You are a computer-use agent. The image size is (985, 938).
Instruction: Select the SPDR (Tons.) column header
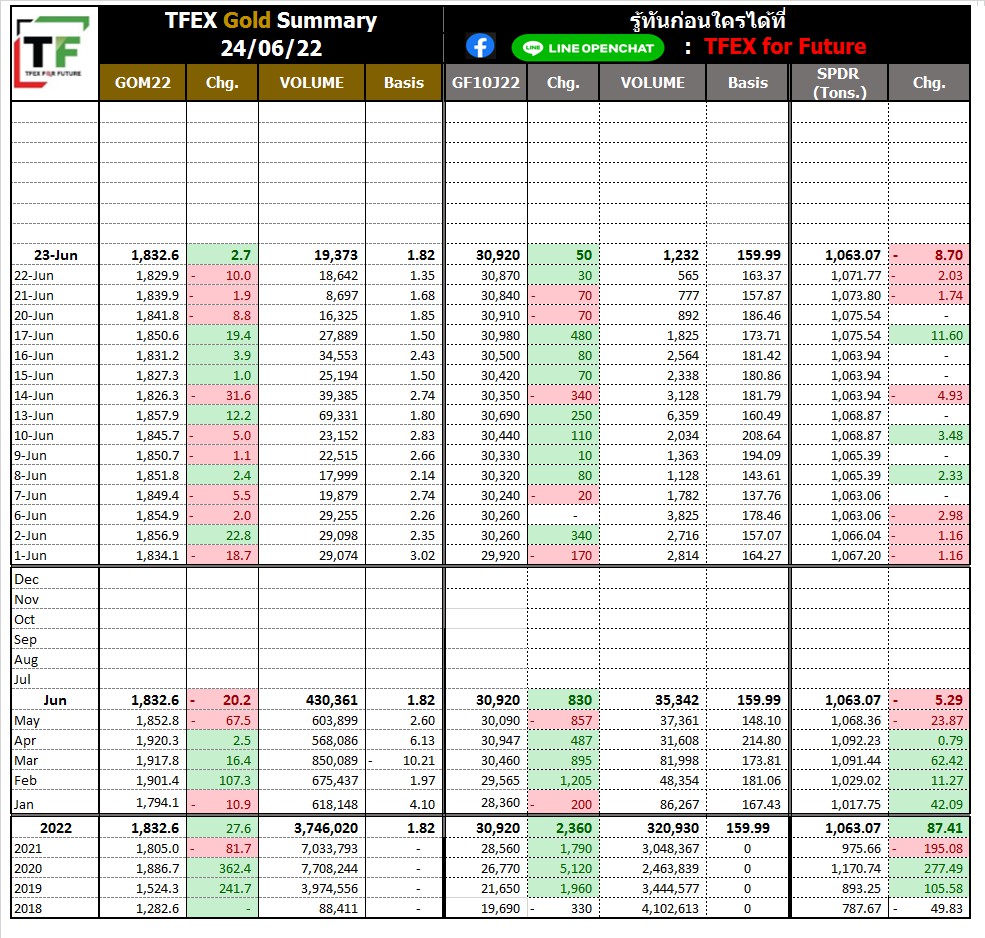coord(839,82)
